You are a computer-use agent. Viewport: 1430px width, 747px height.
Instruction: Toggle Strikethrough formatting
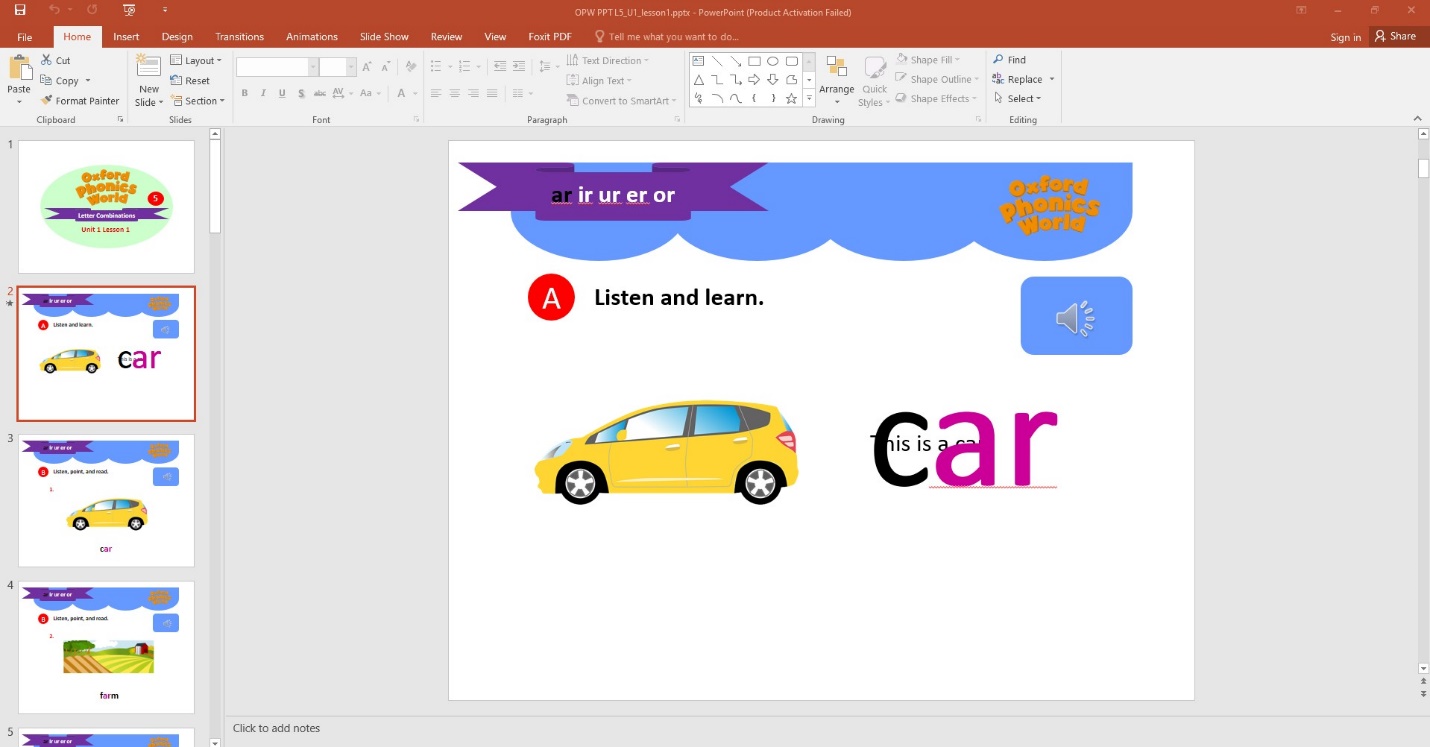tap(320, 93)
